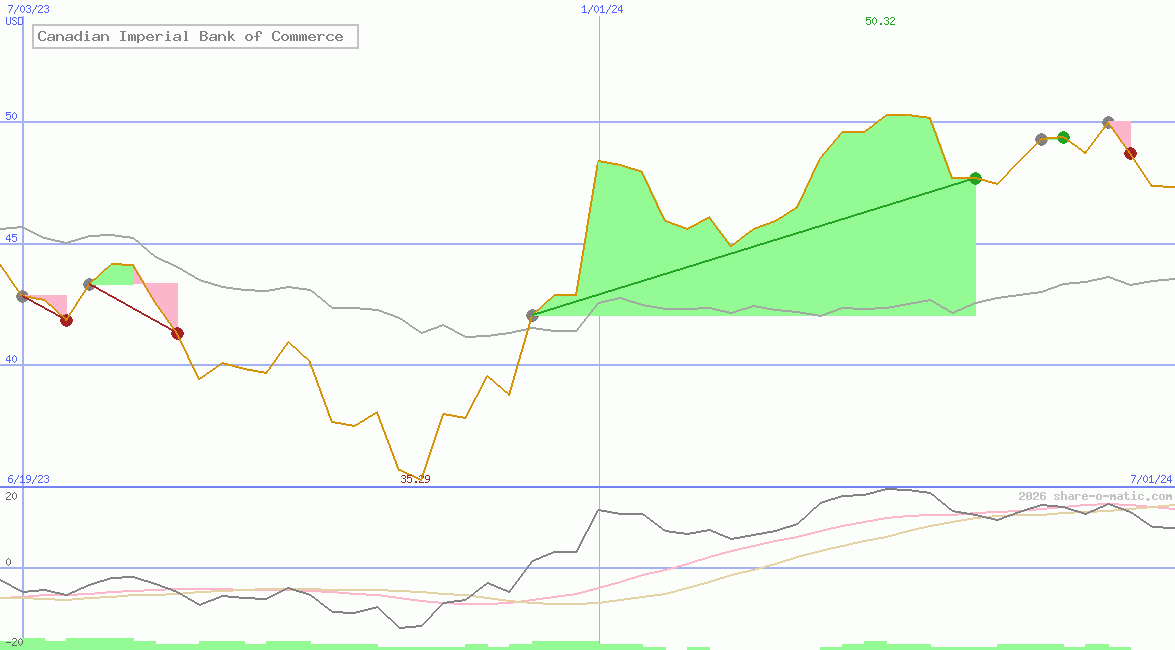The height and width of the screenshot is (650, 1175).
Task: Click the 1/01/24 date label
Action: [x=602, y=9]
